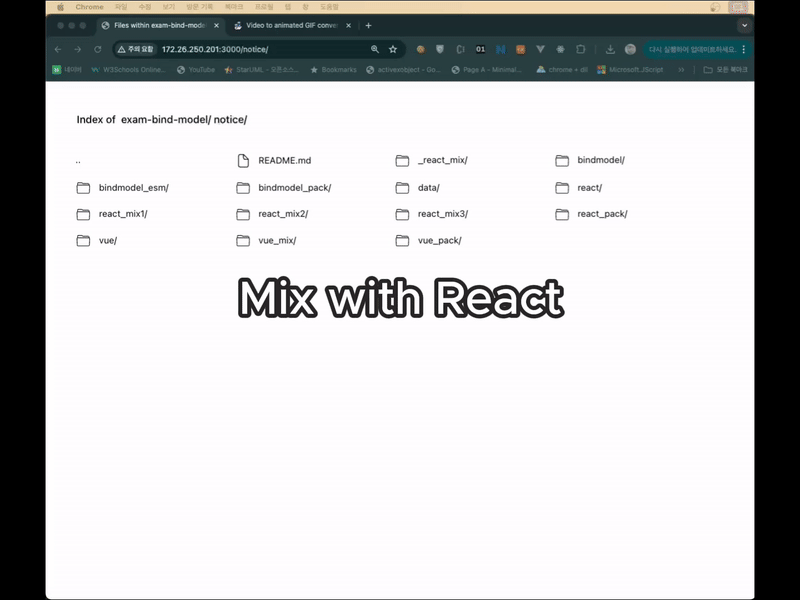
Task: Open the downloads icon in toolbar
Action: pyautogui.click(x=610, y=49)
